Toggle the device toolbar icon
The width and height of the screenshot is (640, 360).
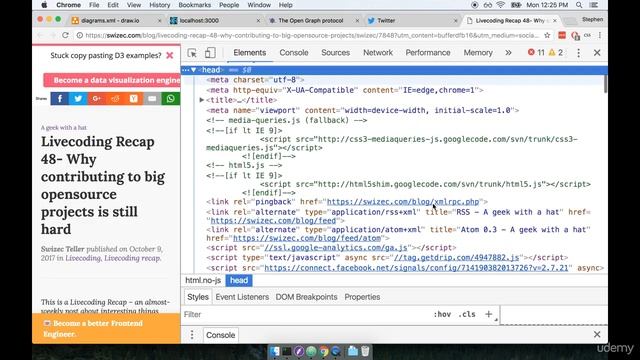210,53
